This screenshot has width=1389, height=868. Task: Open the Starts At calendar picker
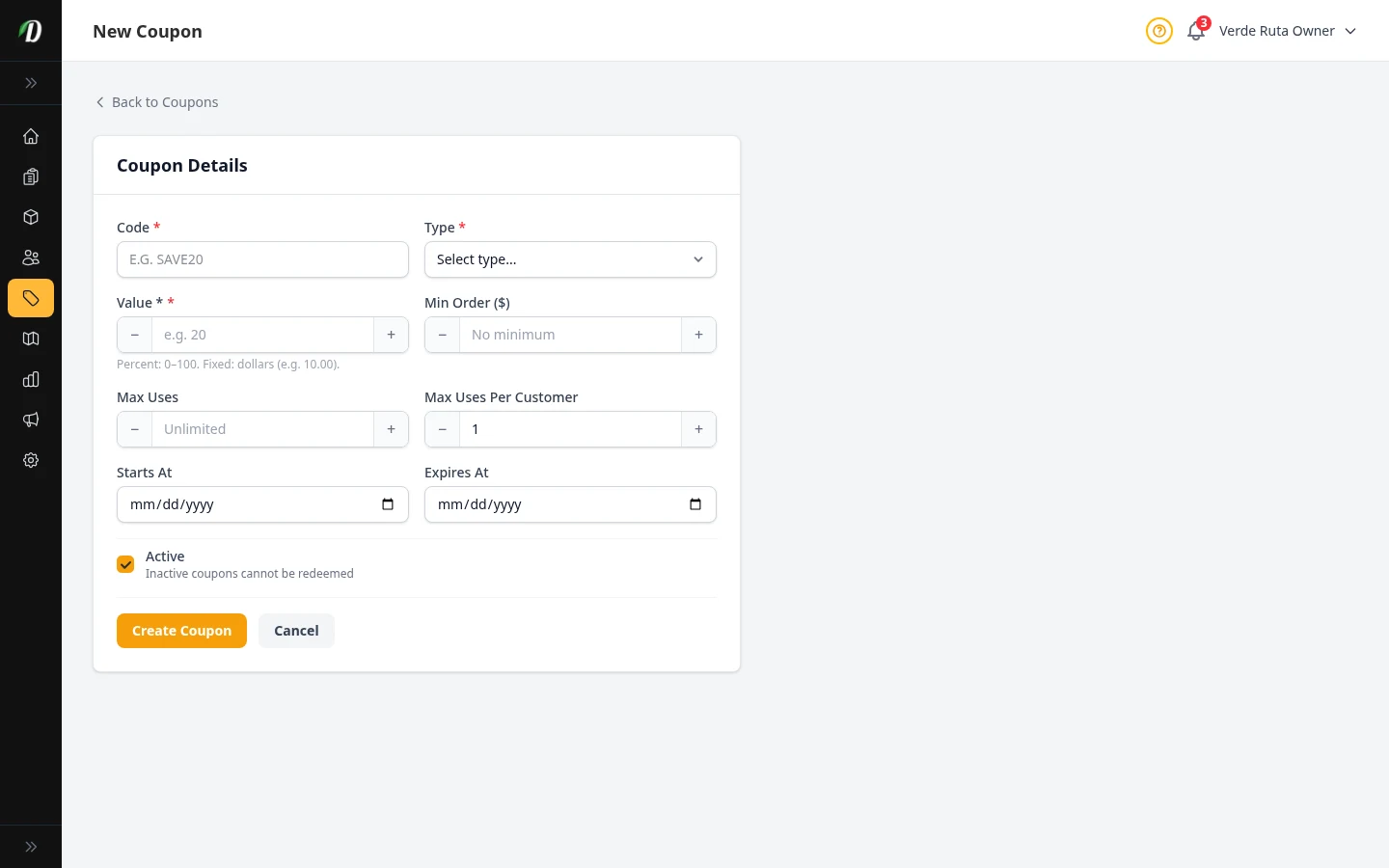pyautogui.click(x=388, y=503)
